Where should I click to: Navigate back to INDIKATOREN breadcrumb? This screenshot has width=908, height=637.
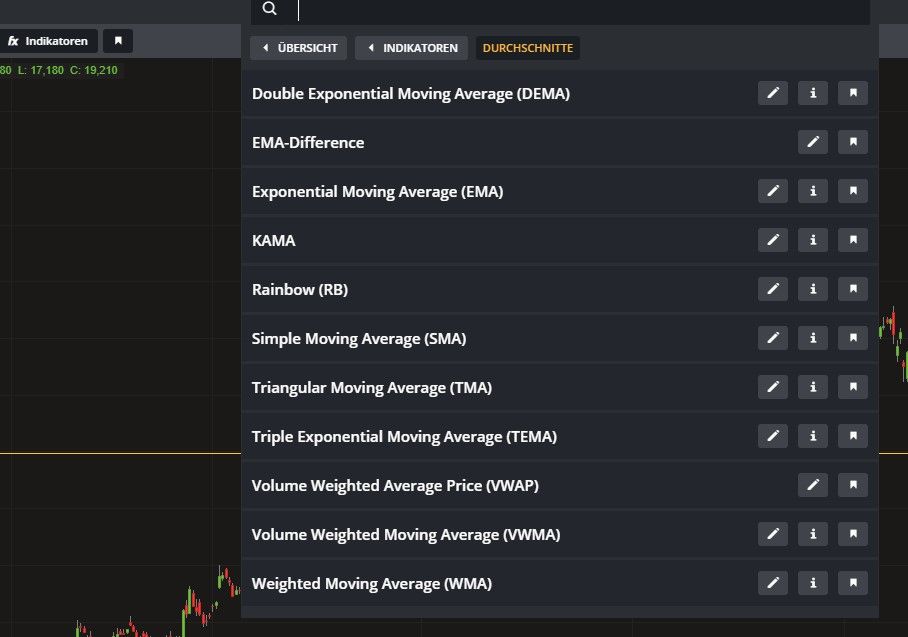coord(411,48)
